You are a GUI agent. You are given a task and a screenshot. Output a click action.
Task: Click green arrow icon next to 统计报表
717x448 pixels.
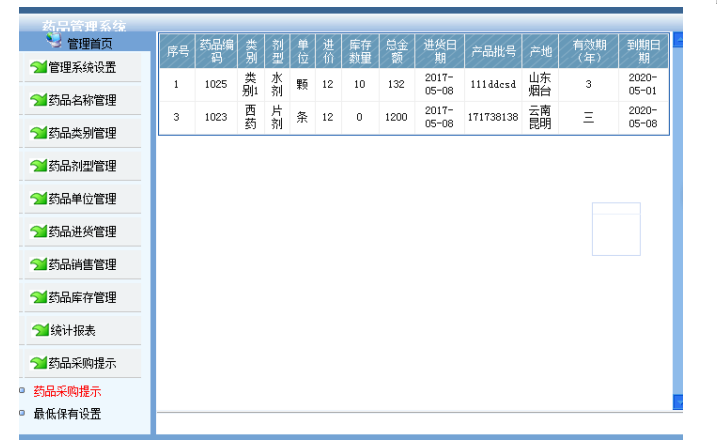pyautogui.click(x=40, y=330)
